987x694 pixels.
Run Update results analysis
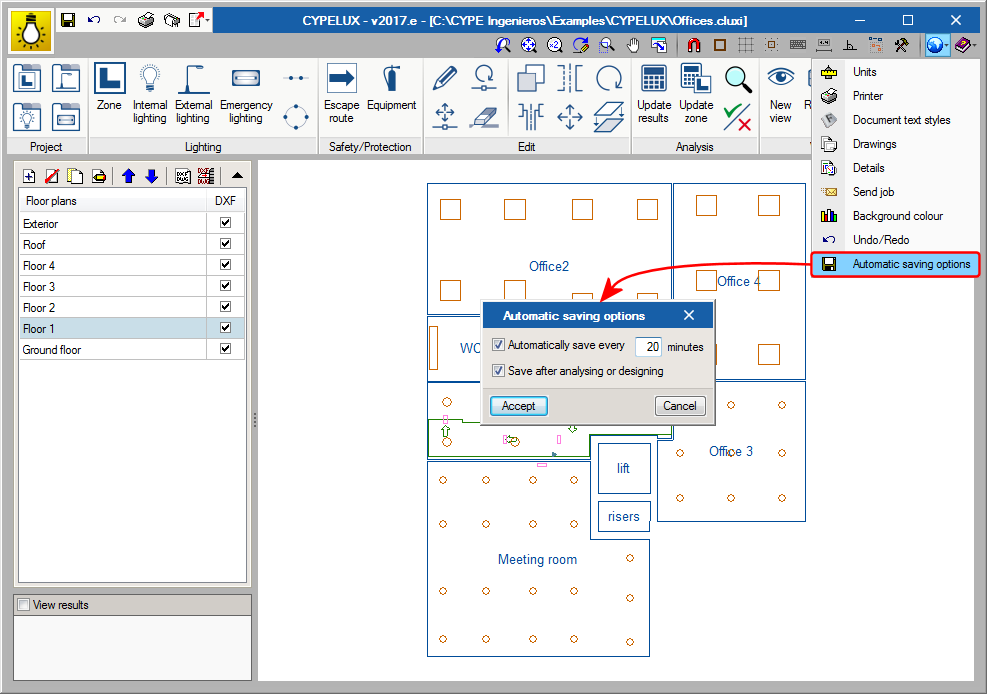(x=654, y=90)
